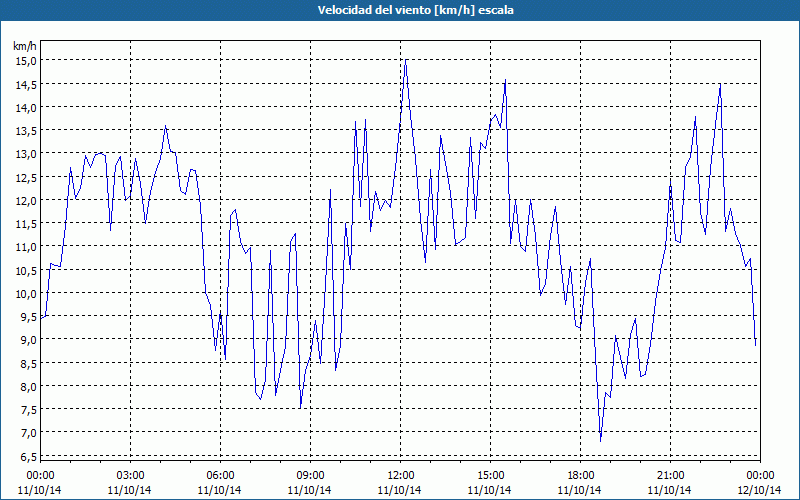Click the 09:00 time axis label
The image size is (800, 500).
coord(310,475)
